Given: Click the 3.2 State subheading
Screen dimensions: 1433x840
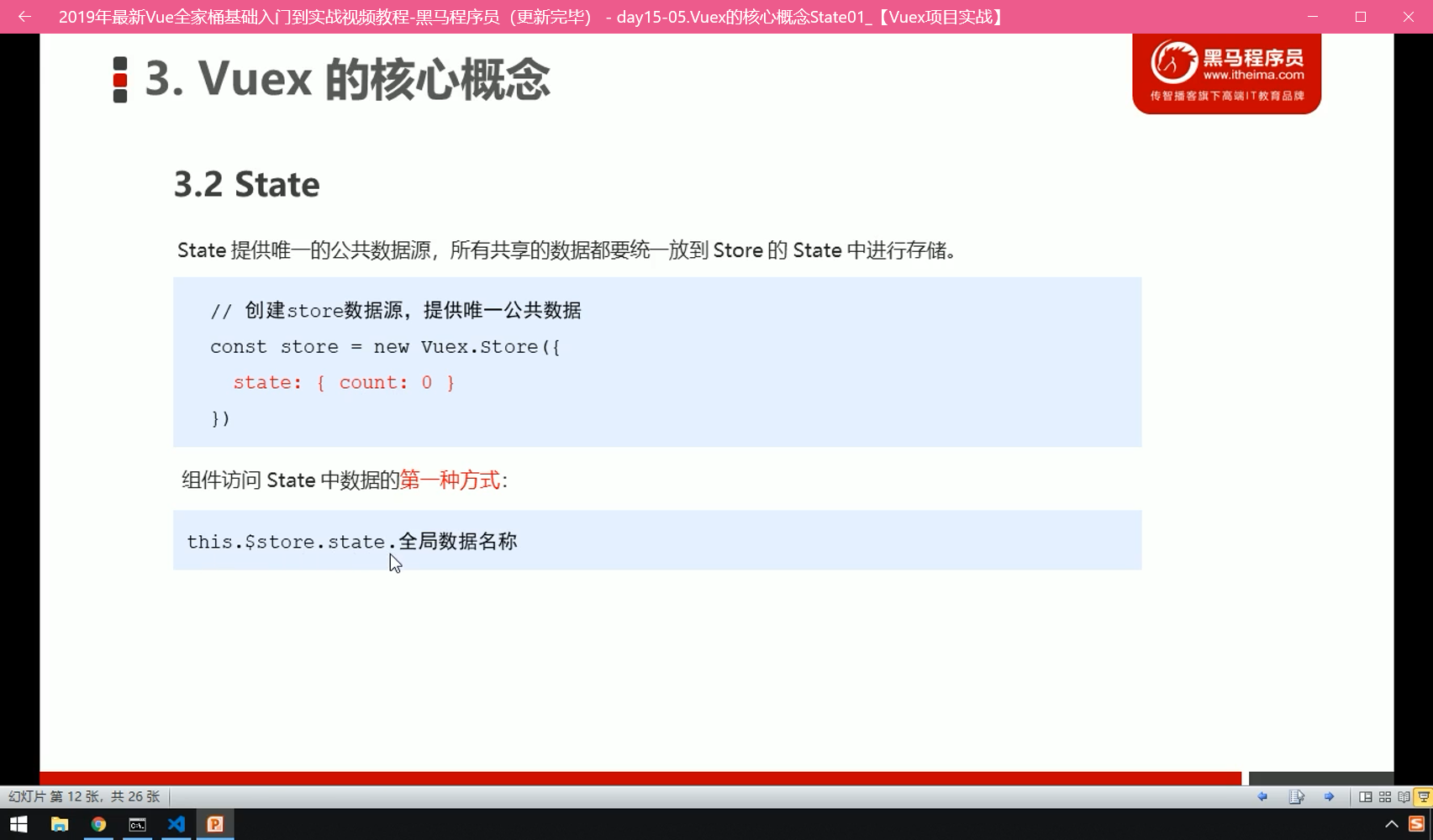Looking at the screenshot, I should coord(246,184).
